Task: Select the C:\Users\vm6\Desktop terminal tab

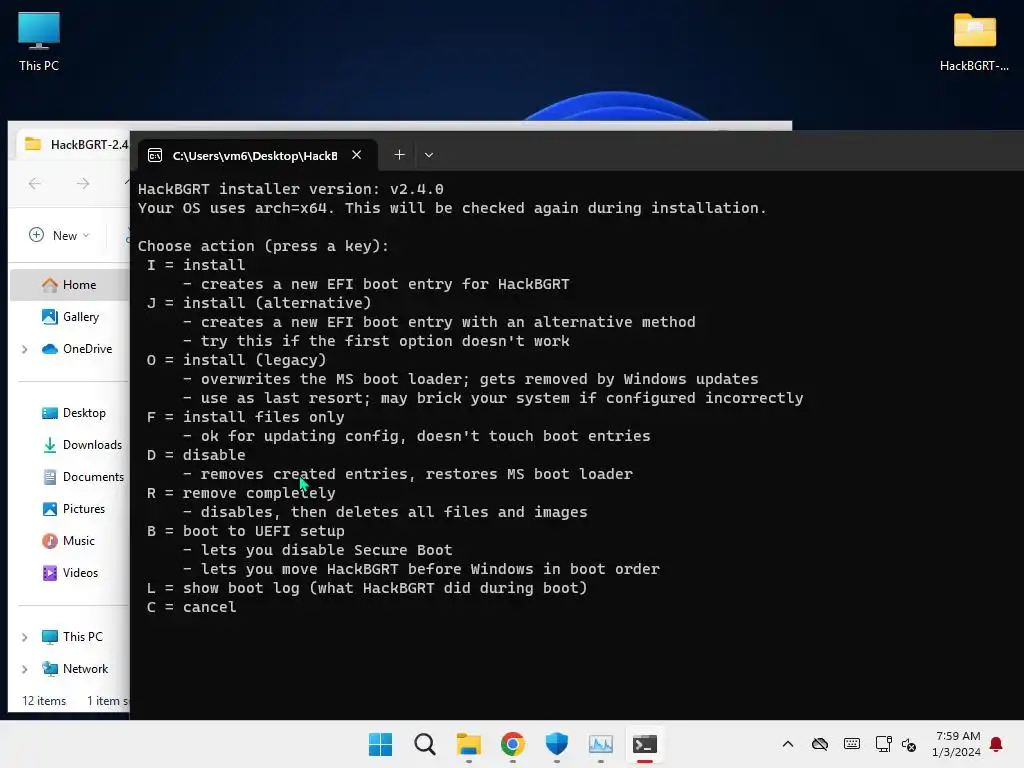Action: [x=257, y=155]
